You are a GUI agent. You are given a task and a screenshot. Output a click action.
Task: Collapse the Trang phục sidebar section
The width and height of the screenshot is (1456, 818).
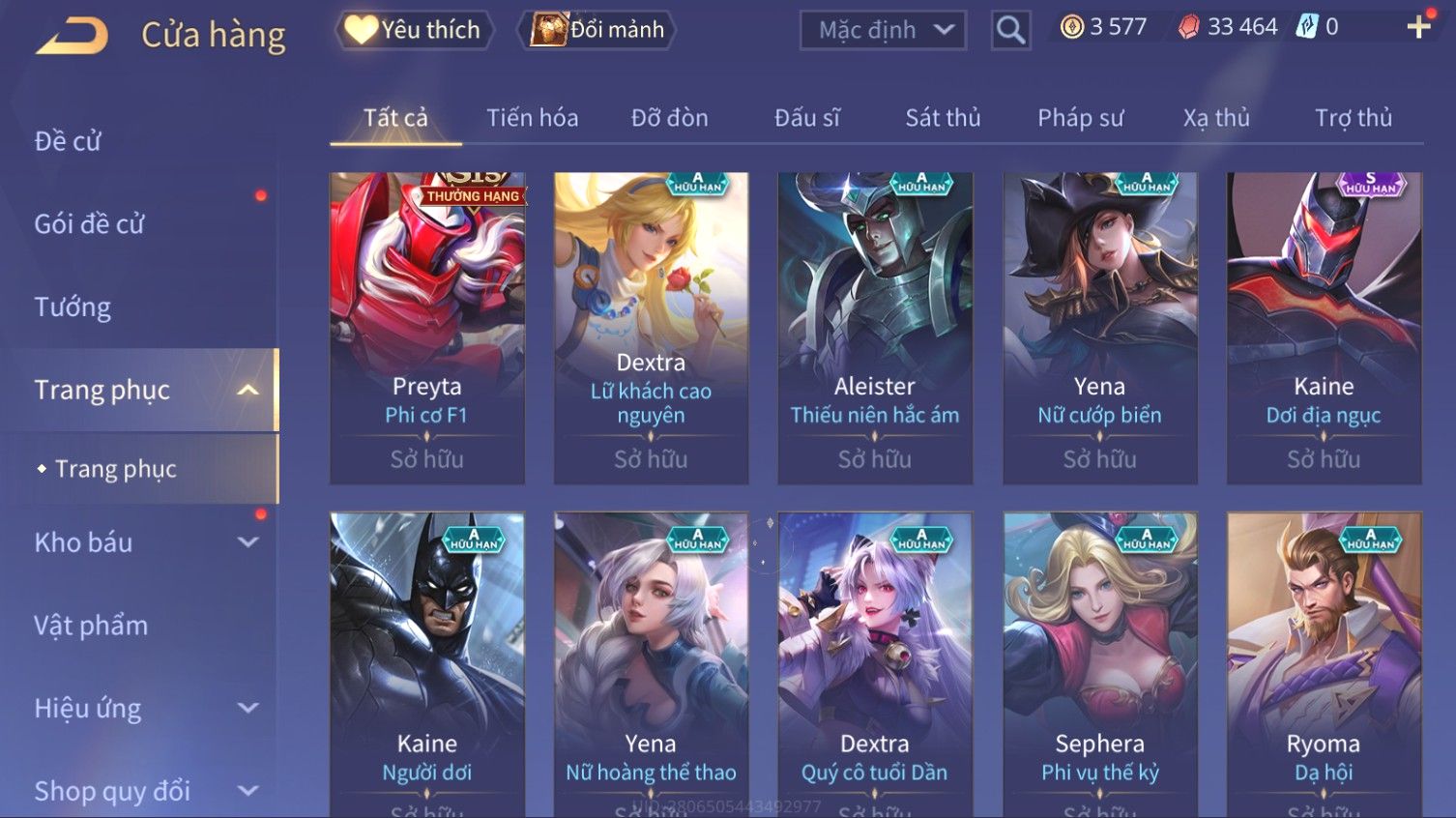point(248,390)
